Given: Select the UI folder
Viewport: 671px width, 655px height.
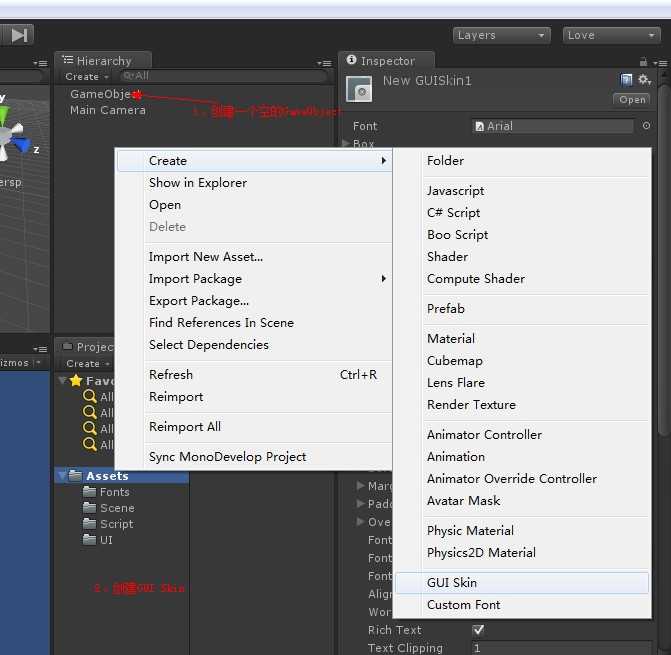Looking at the screenshot, I should [98, 540].
